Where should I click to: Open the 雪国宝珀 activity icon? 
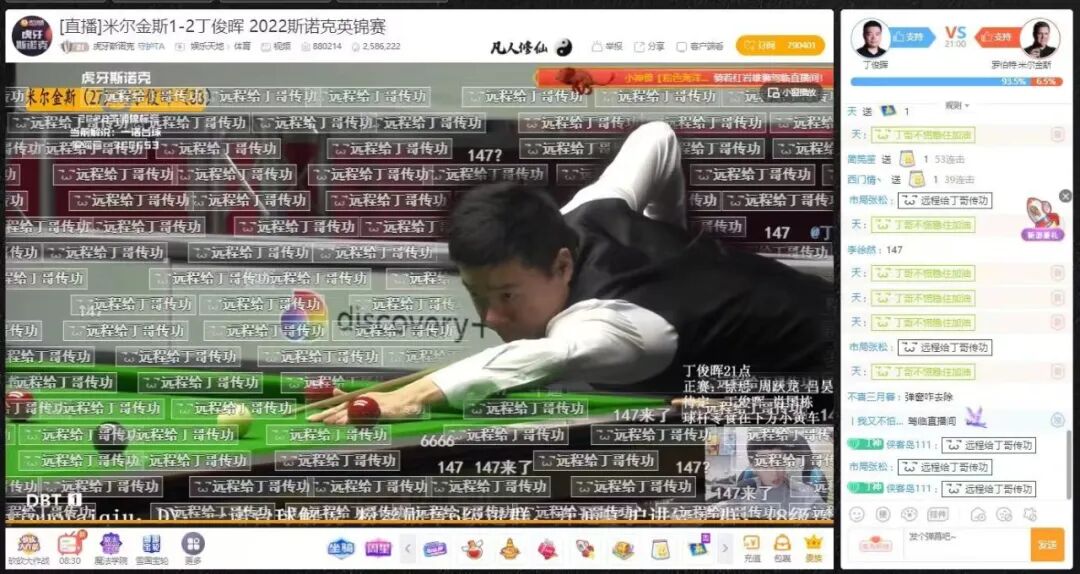[152, 548]
